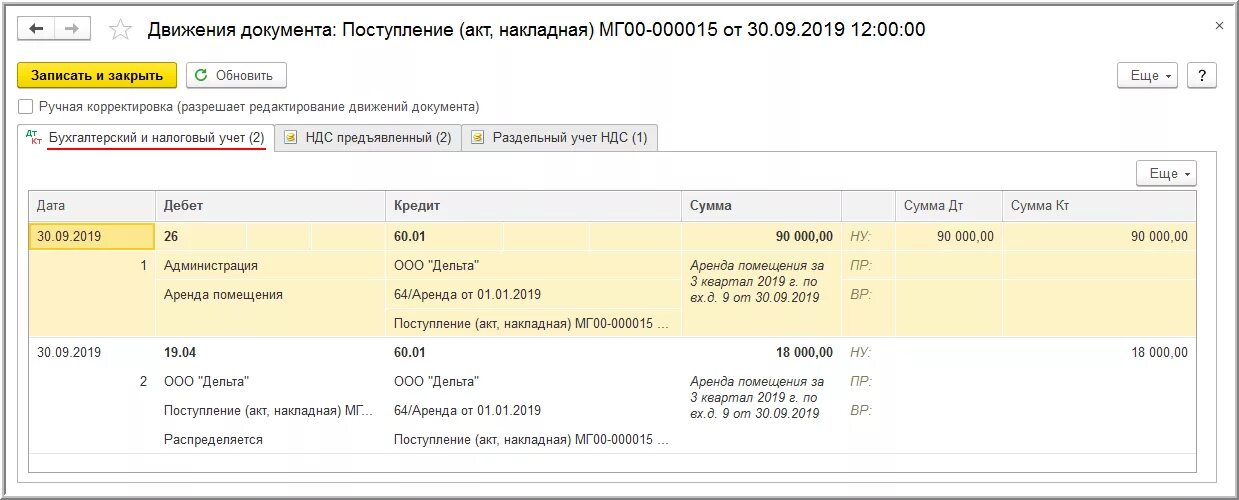Add document to favorites with star icon
This screenshot has height=500, width=1239.
[x=120, y=29]
